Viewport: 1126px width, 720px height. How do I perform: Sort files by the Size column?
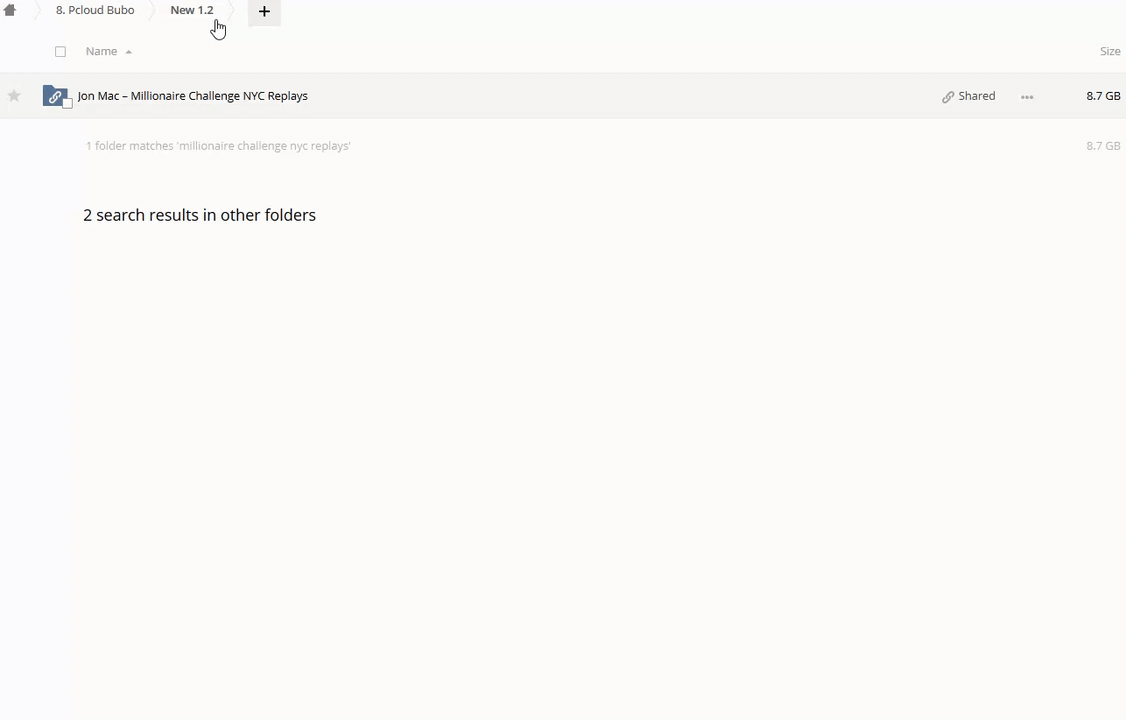[x=1110, y=51]
